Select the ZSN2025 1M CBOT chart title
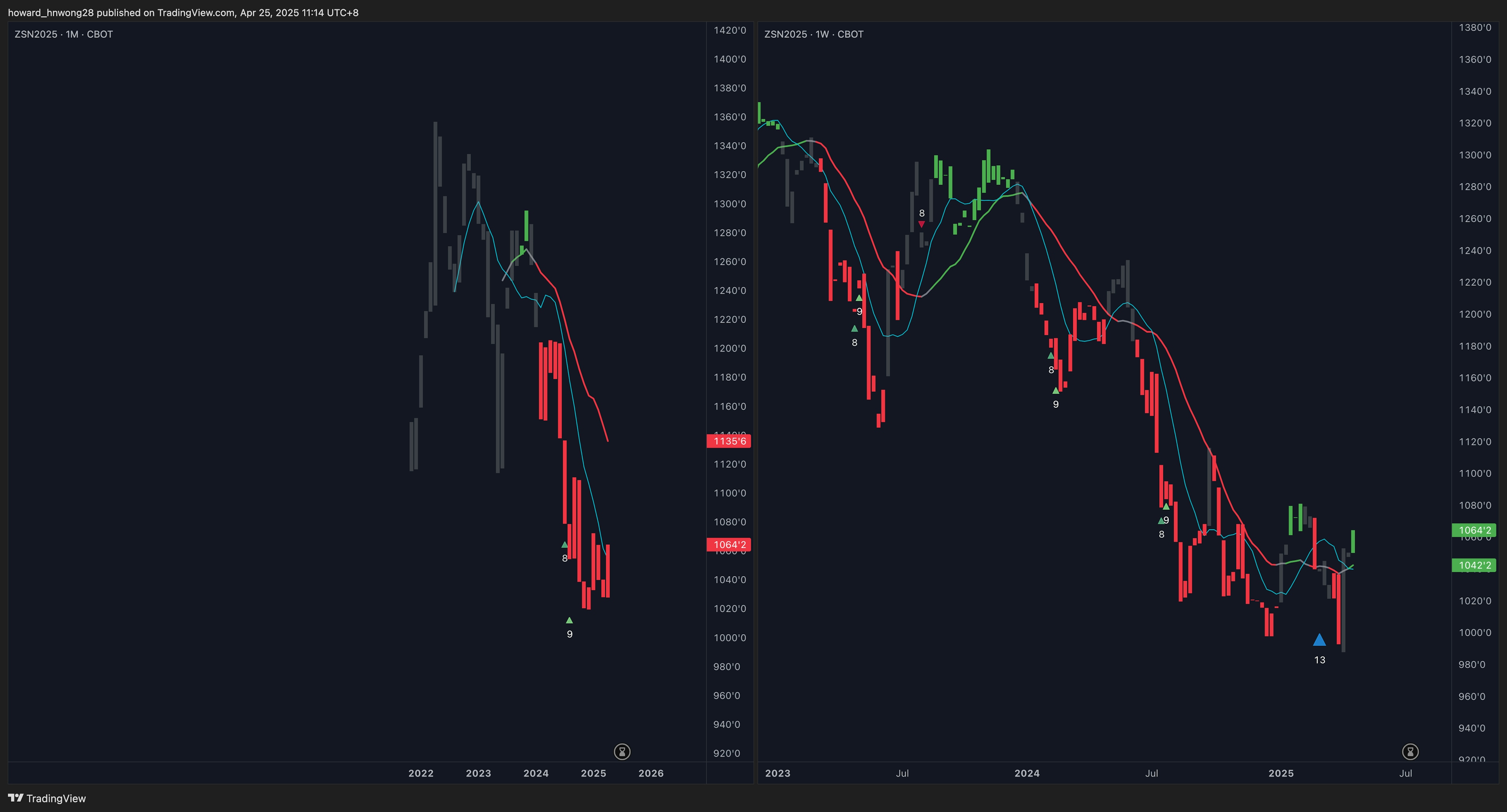Image resolution: width=1507 pixels, height=812 pixels. tap(64, 35)
